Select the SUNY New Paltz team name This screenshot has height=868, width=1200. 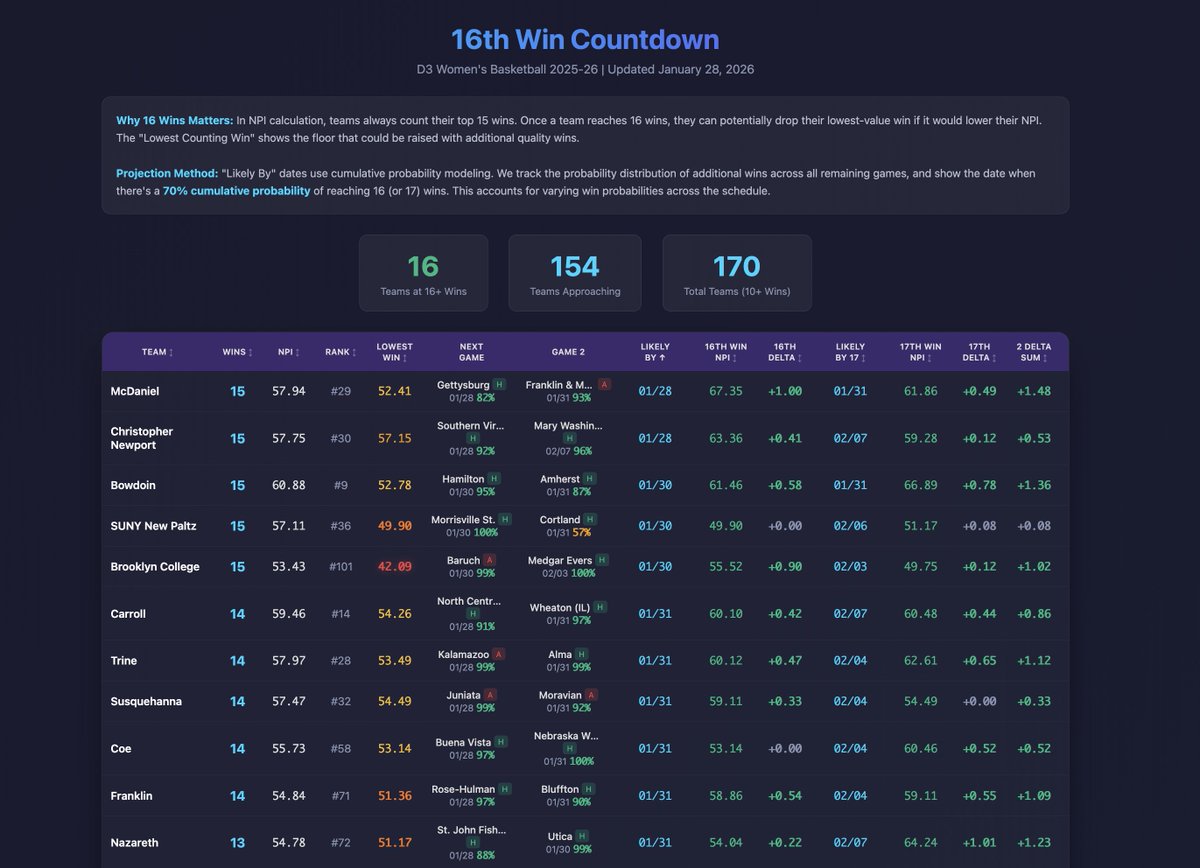(x=154, y=525)
